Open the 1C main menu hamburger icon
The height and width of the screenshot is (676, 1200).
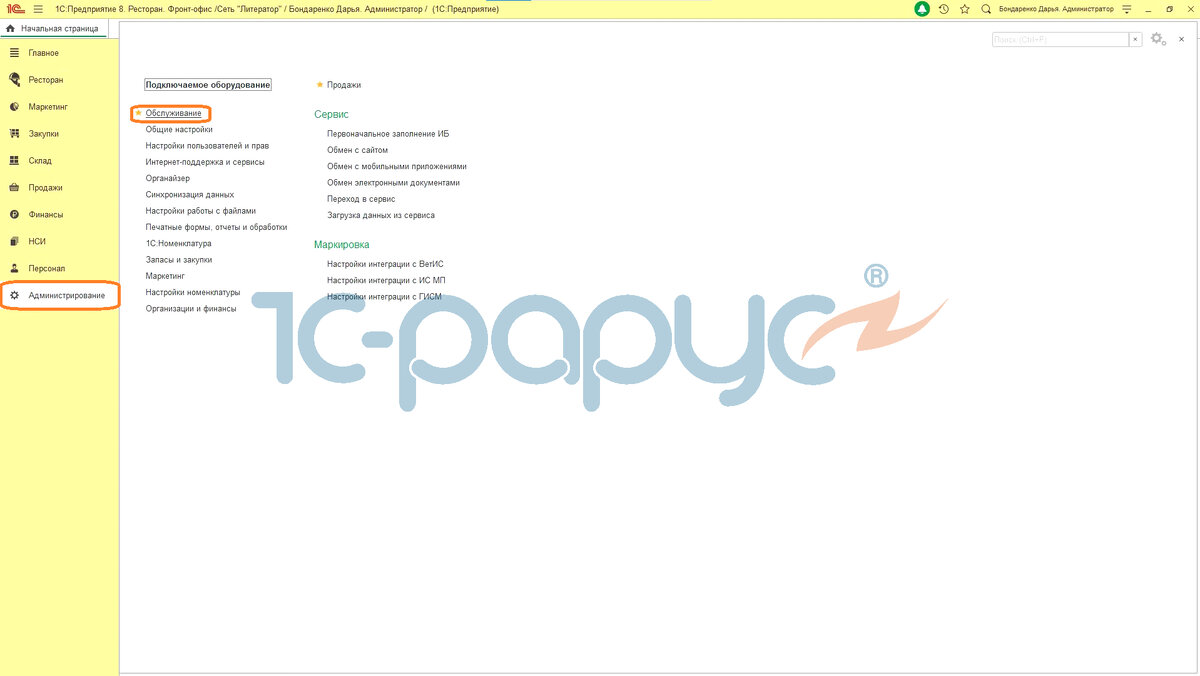tap(38, 9)
